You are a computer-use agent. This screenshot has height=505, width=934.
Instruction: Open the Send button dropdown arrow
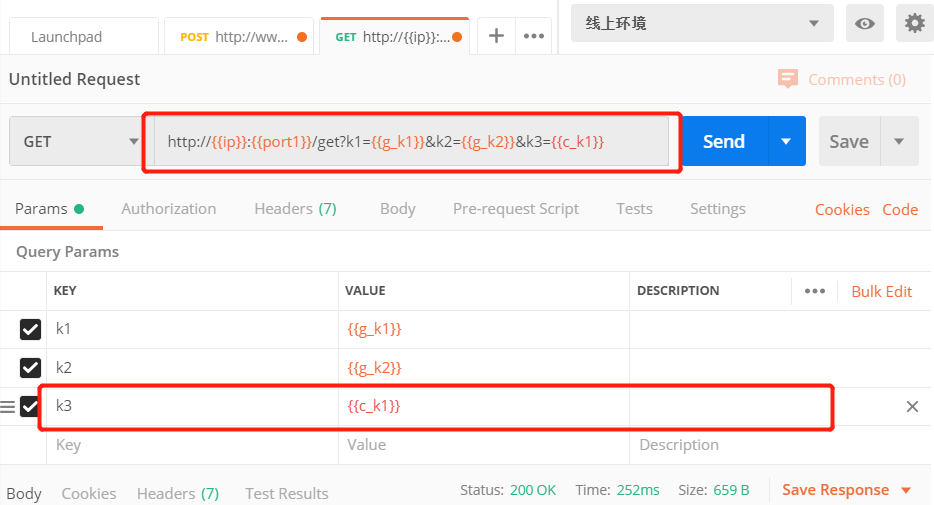pos(786,141)
